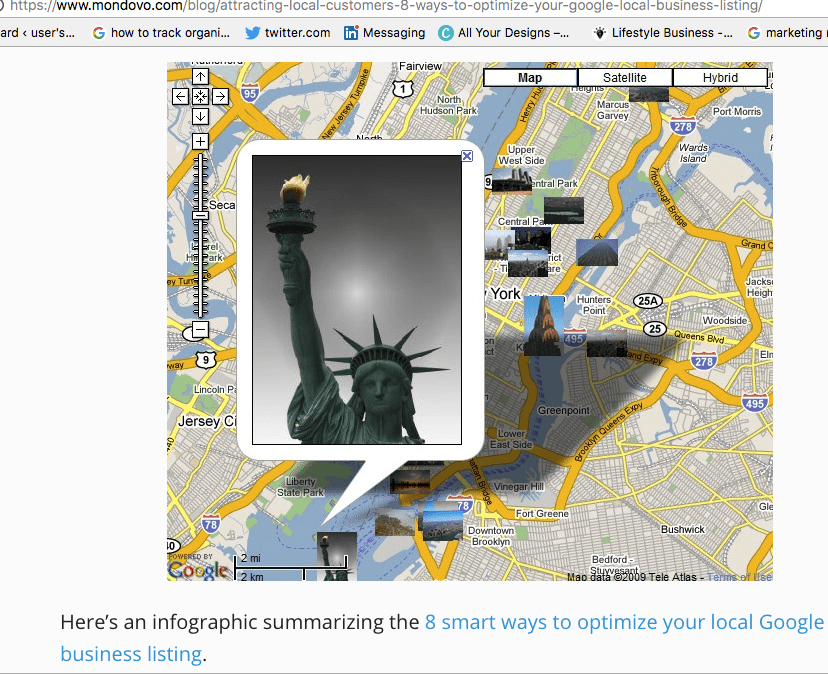This screenshot has width=828, height=674.
Task: Switch to the Hybrid view tab
Action: (720, 78)
